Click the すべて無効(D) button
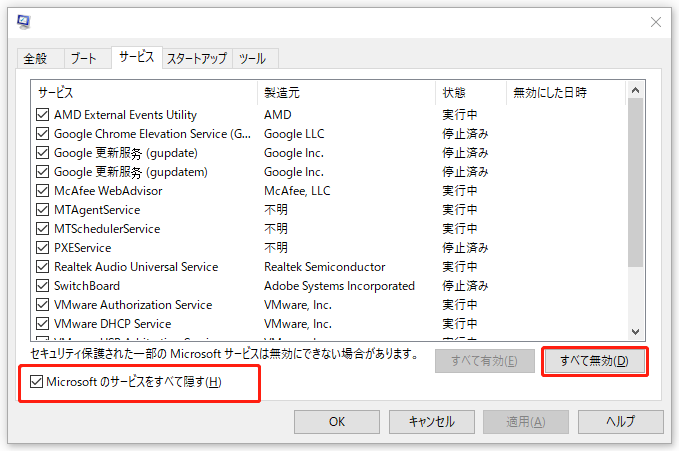Viewport: 679px width, 451px height. [594, 361]
